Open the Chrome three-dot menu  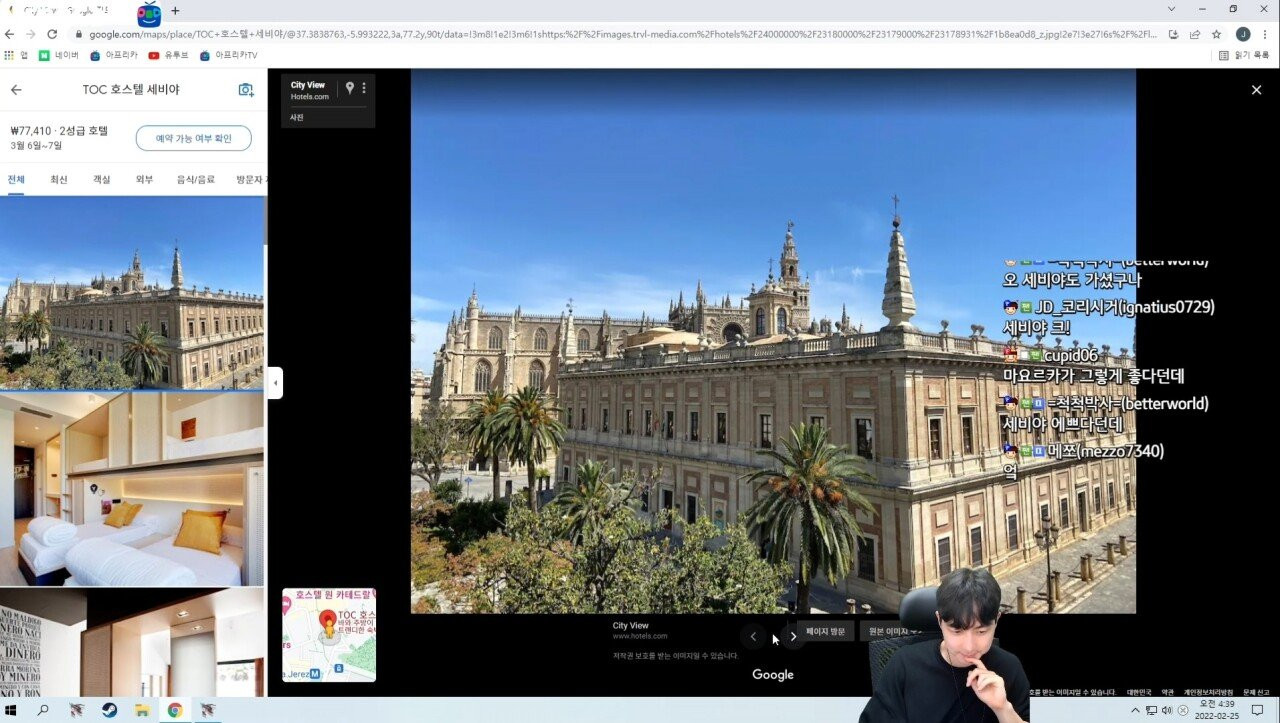pos(1265,34)
